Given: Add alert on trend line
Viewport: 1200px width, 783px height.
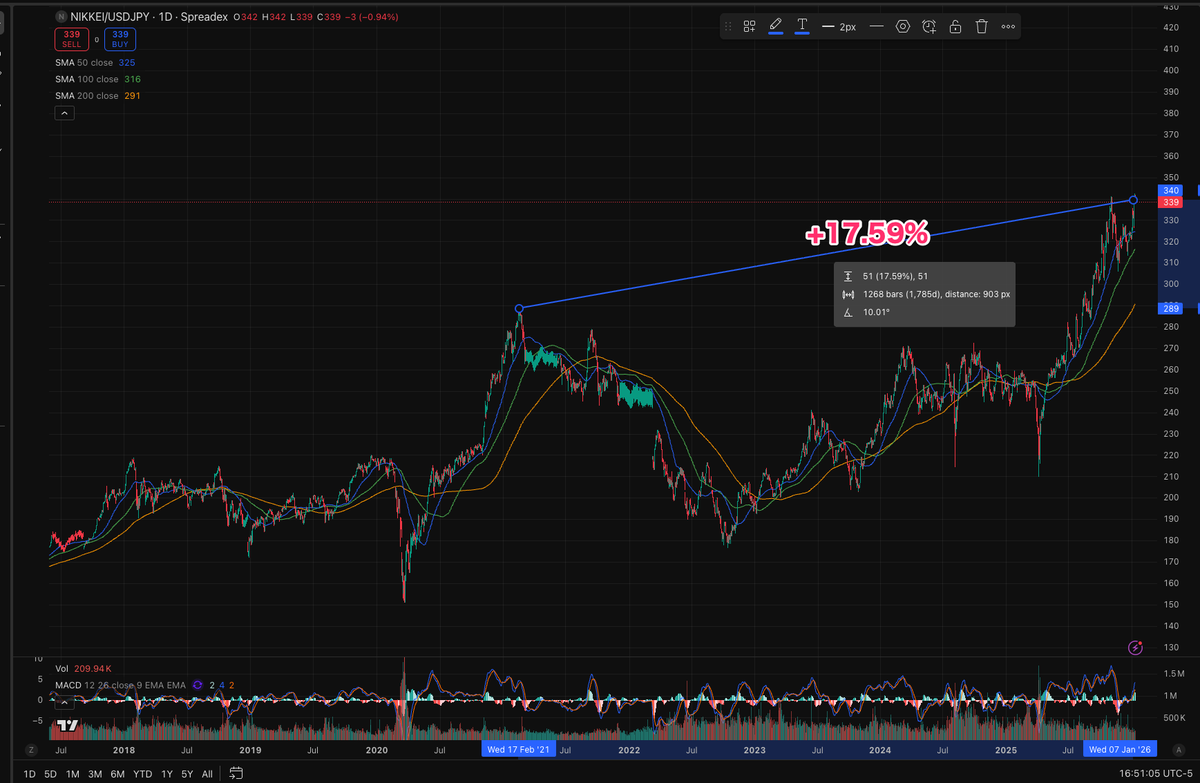Looking at the screenshot, I should click(929, 27).
